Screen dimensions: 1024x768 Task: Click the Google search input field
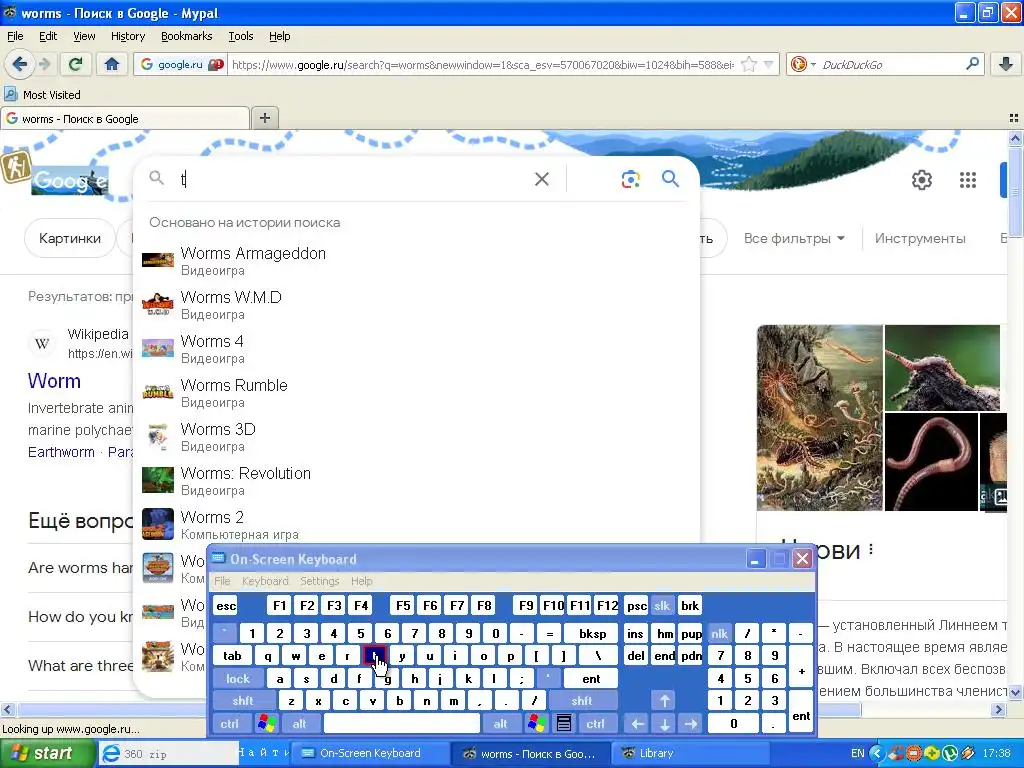[353, 179]
